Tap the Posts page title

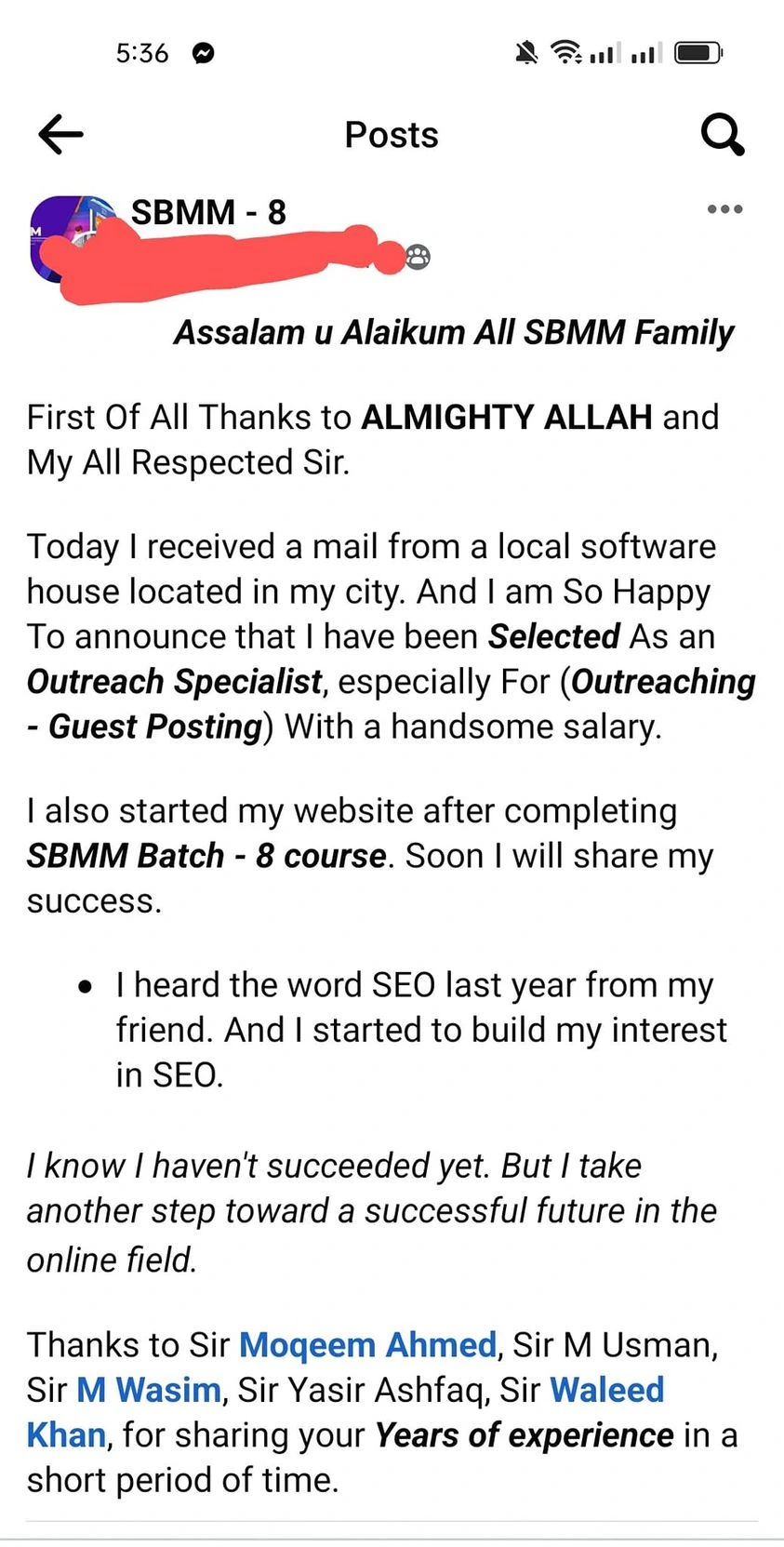coord(392,135)
